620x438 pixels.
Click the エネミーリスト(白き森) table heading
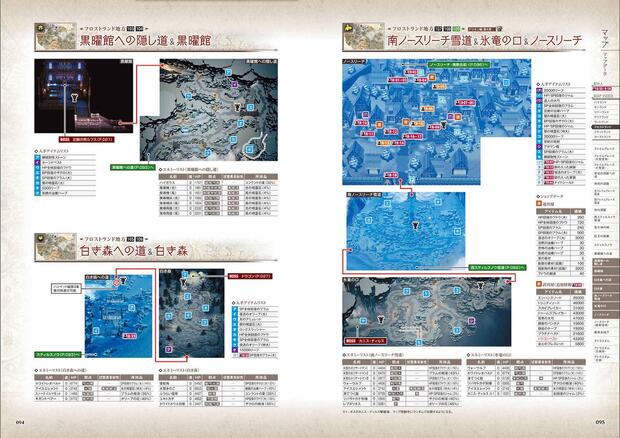tap(179, 370)
